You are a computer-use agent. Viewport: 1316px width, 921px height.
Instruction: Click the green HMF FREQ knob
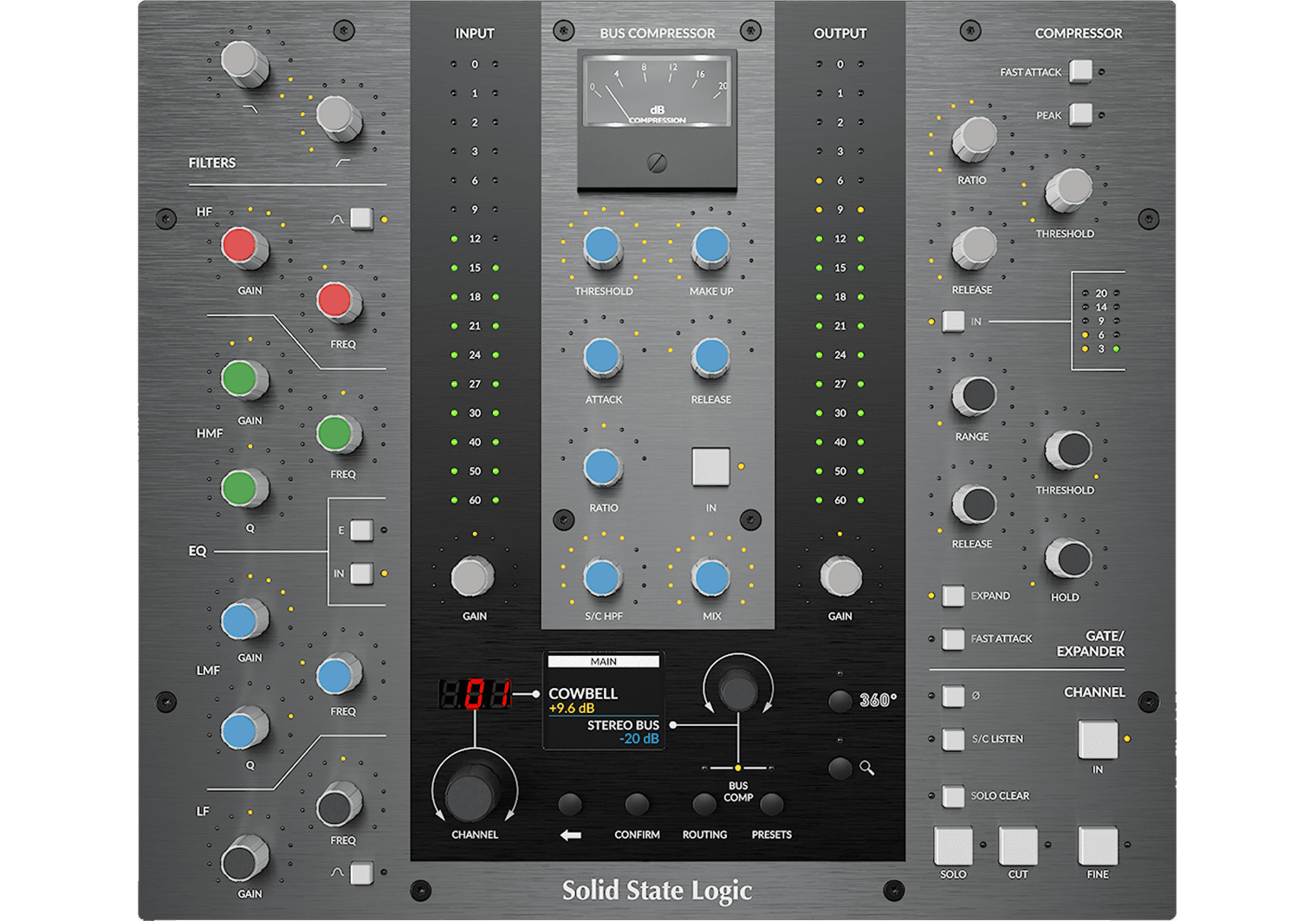(x=338, y=435)
